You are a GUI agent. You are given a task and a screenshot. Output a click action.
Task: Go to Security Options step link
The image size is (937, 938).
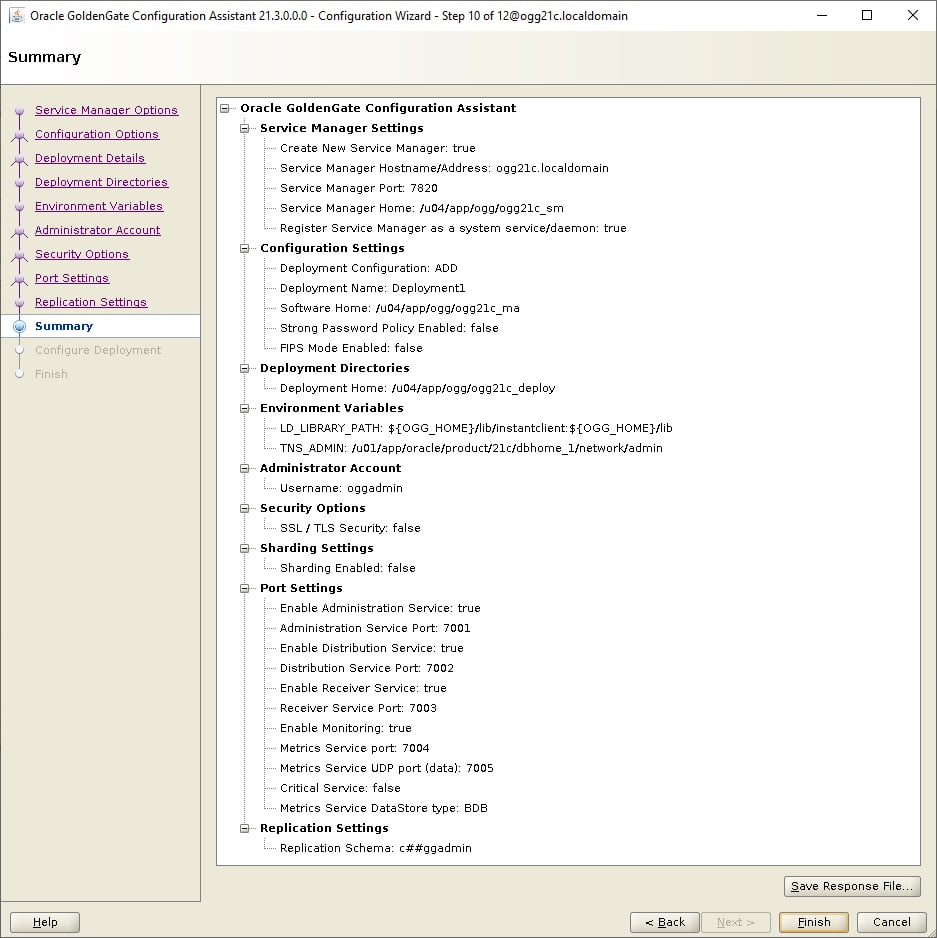82,254
